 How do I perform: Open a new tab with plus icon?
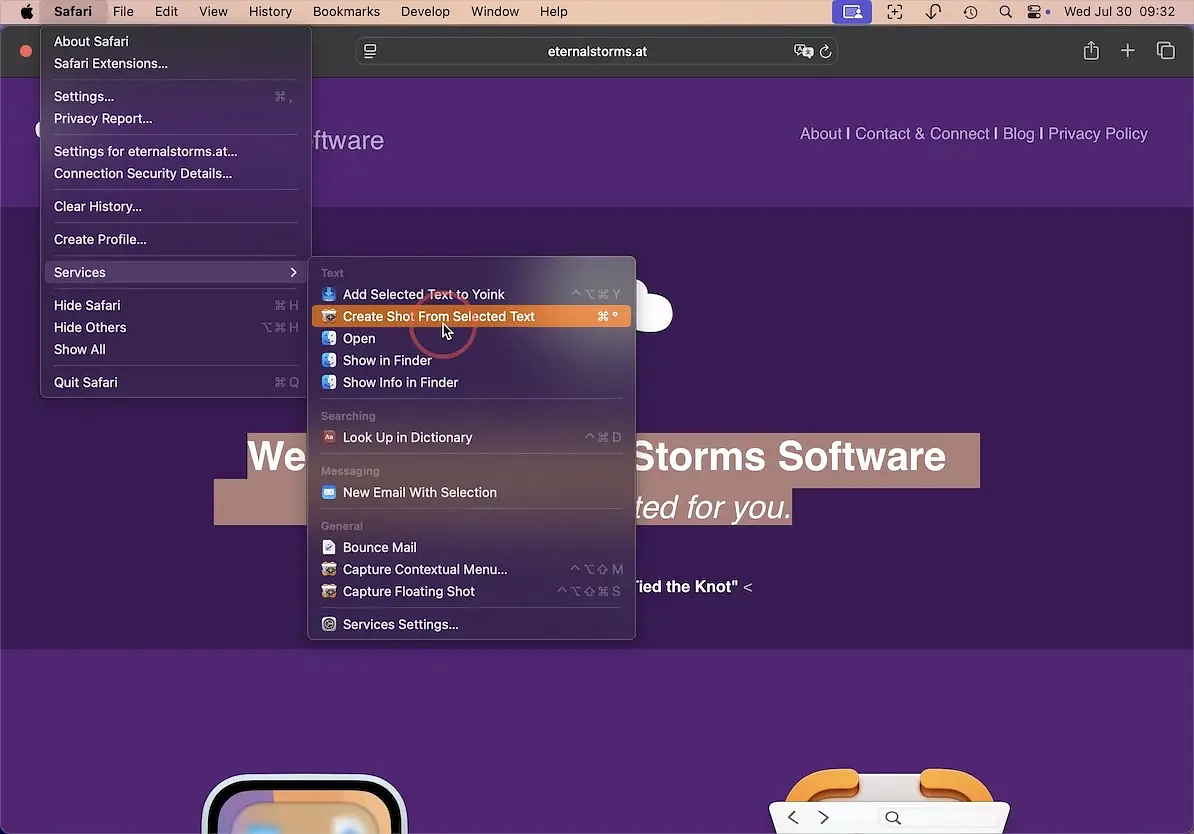(1127, 51)
